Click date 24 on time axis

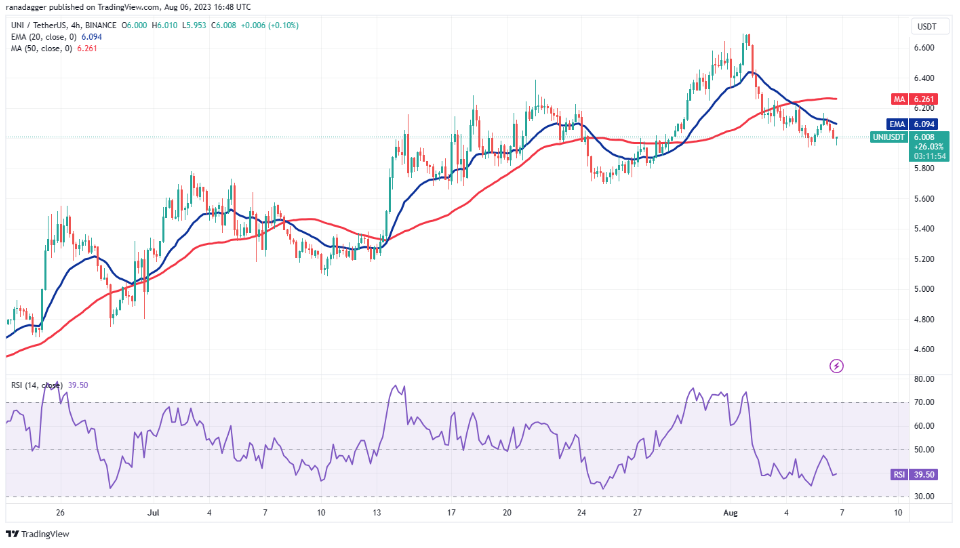pos(582,512)
